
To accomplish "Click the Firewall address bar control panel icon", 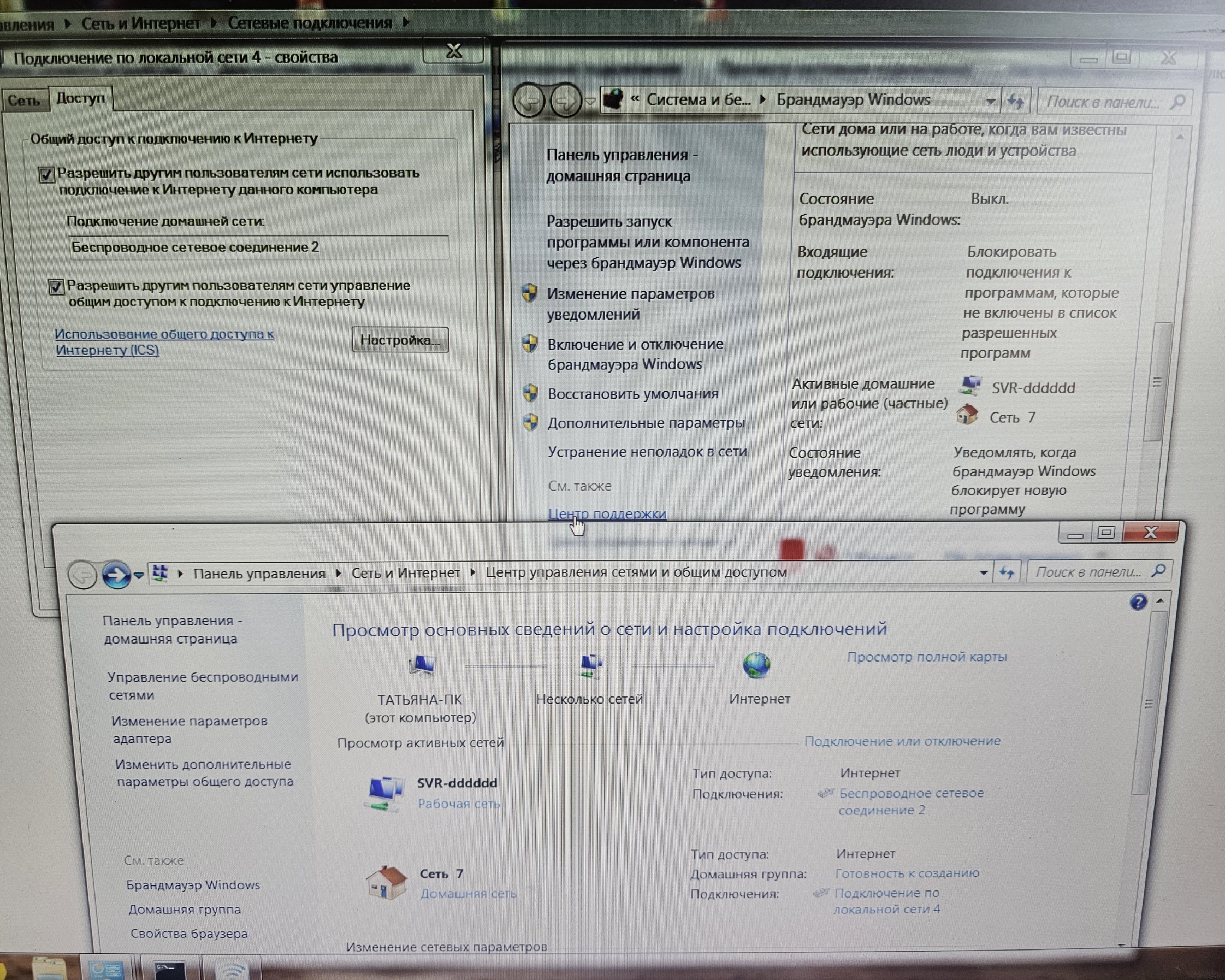I will (613, 99).
